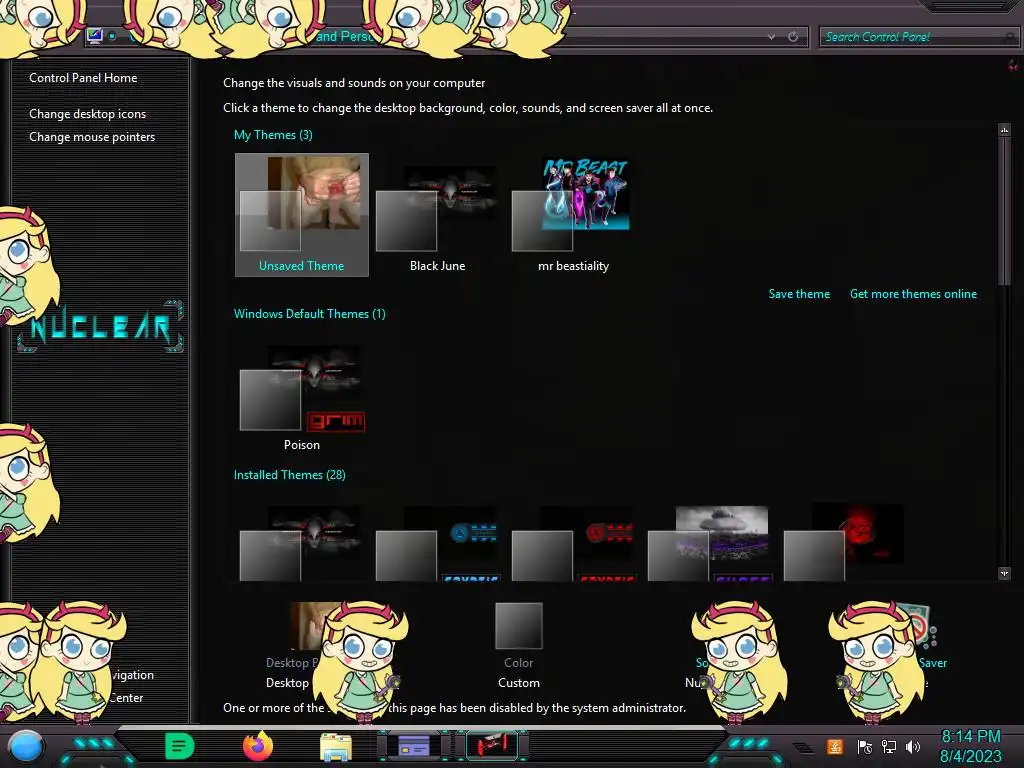Open the Start orb on the taskbar
Screen dimensions: 1024x768
pyautogui.click(x=26, y=746)
